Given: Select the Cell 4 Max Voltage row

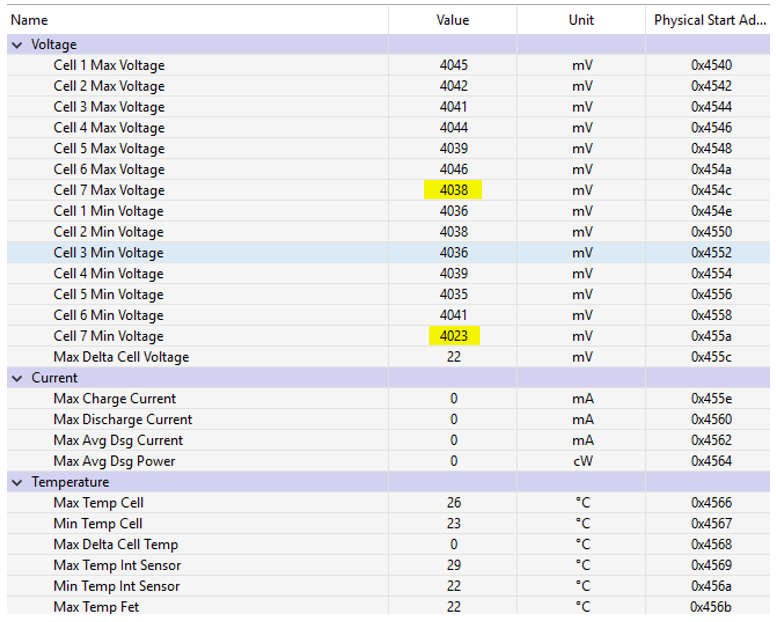Looking at the screenshot, I should (388, 128).
